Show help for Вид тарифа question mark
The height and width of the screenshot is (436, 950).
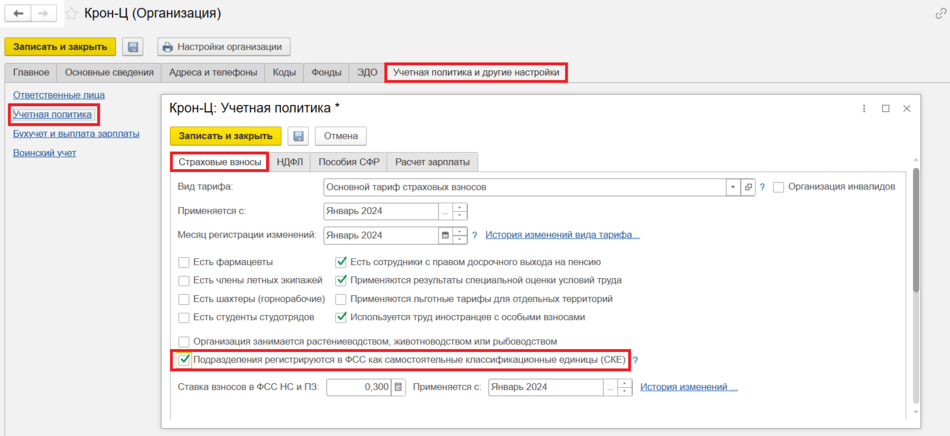[763, 188]
